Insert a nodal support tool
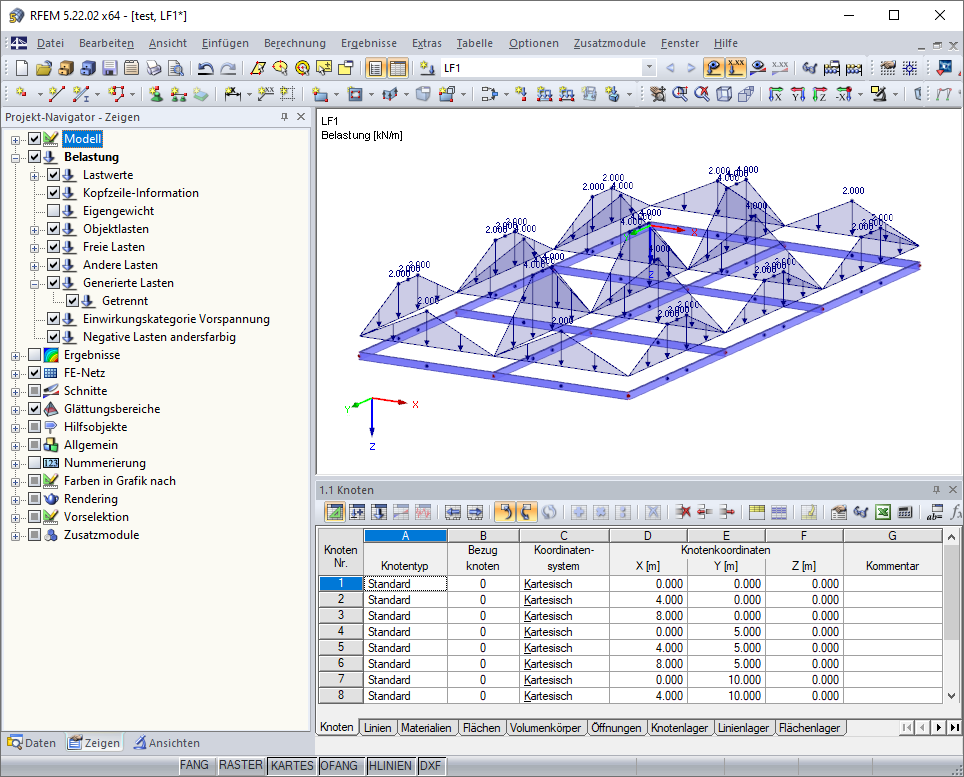This screenshot has width=964, height=777. click(x=156, y=93)
